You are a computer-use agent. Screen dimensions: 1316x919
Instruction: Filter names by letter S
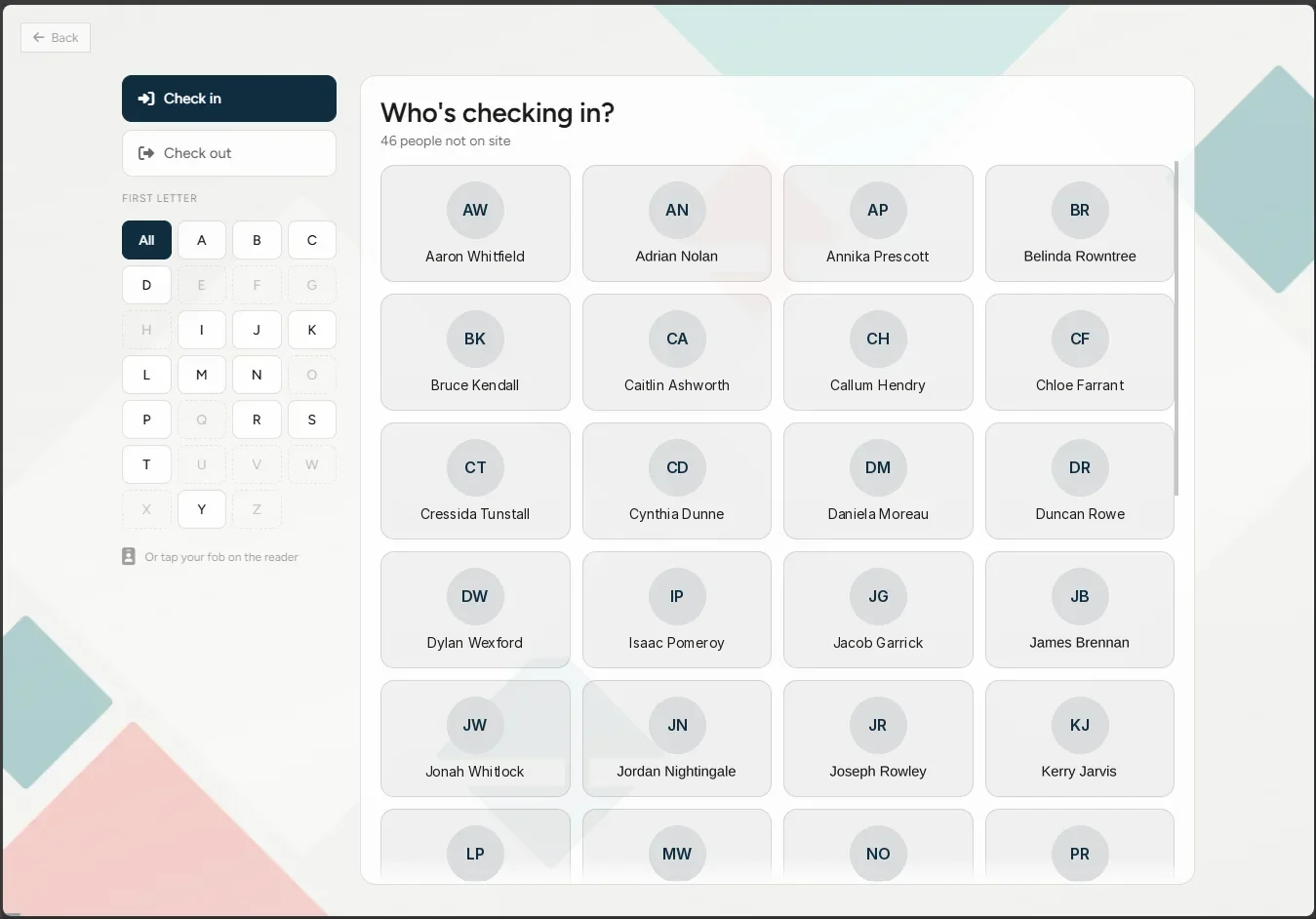coord(312,420)
